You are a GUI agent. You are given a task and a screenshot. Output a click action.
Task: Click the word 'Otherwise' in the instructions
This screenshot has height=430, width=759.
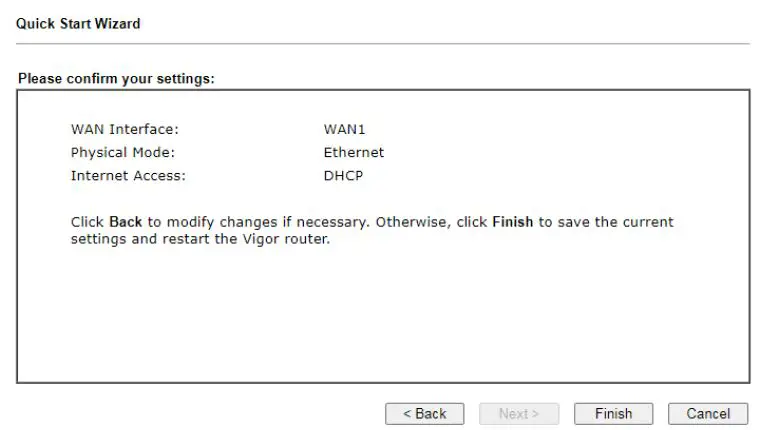[414, 222]
